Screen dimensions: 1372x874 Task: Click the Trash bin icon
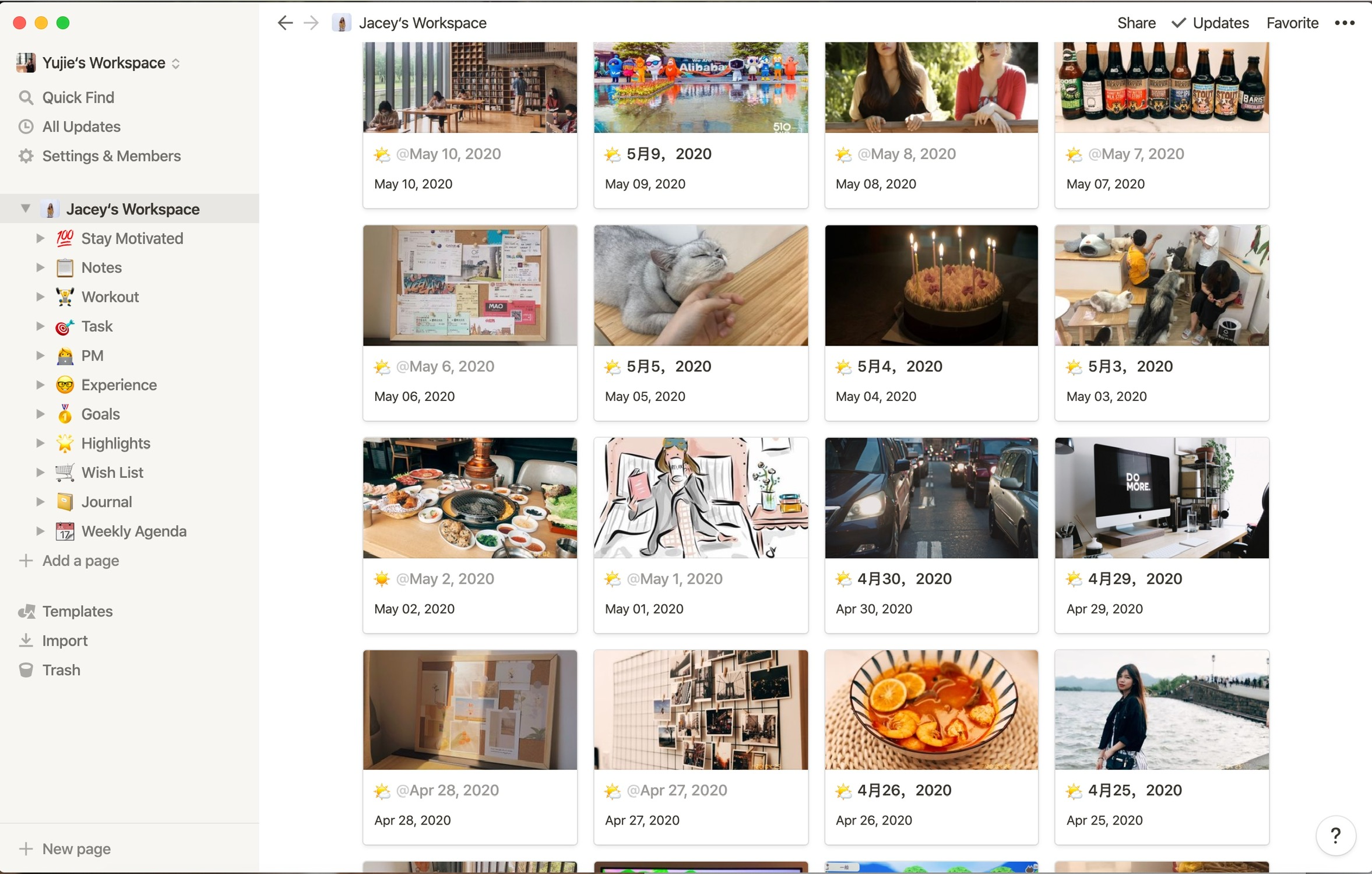coord(26,670)
